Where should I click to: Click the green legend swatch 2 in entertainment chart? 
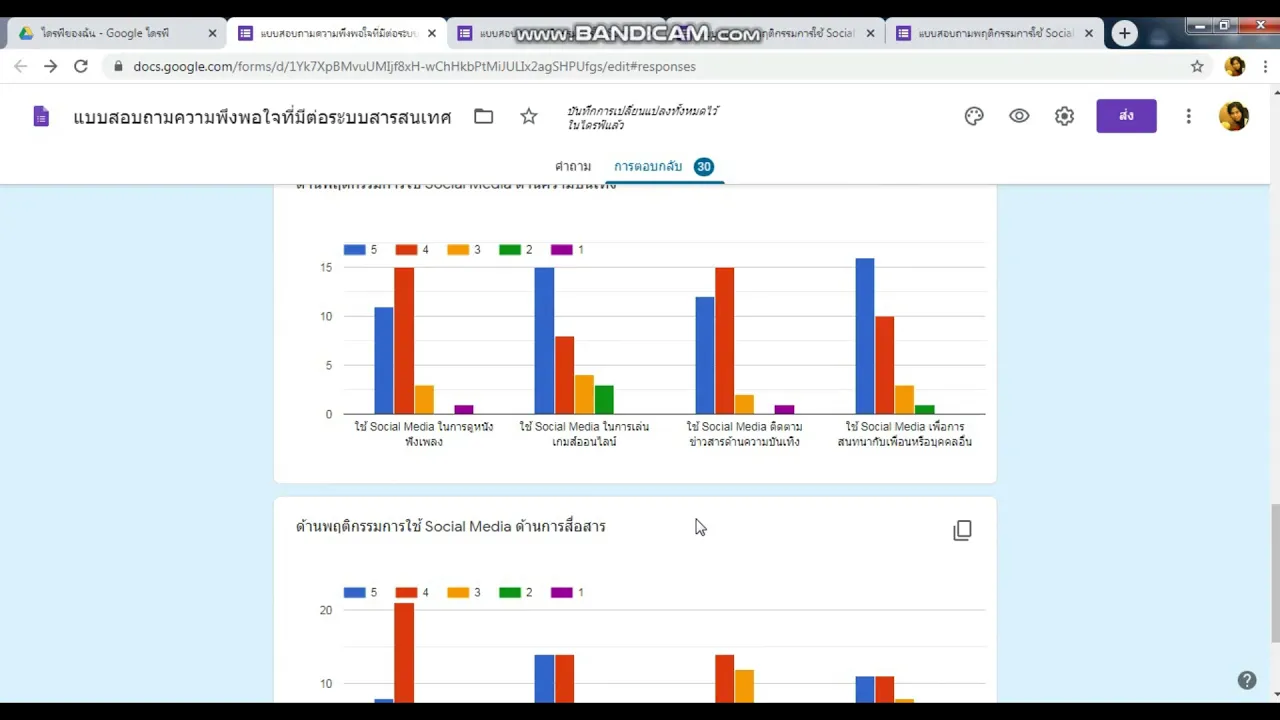(510, 250)
